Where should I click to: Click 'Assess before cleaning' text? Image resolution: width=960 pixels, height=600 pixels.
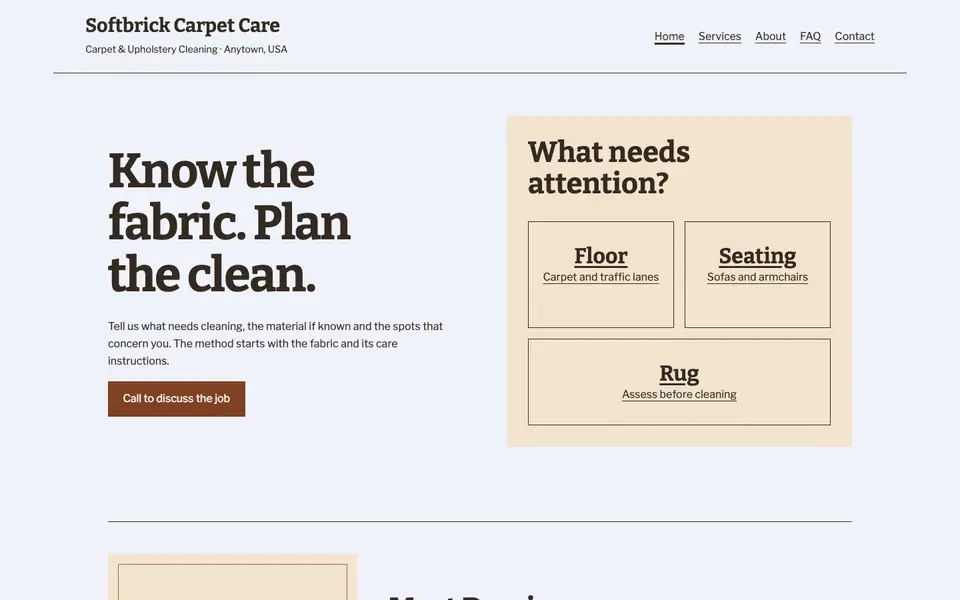[x=679, y=395]
